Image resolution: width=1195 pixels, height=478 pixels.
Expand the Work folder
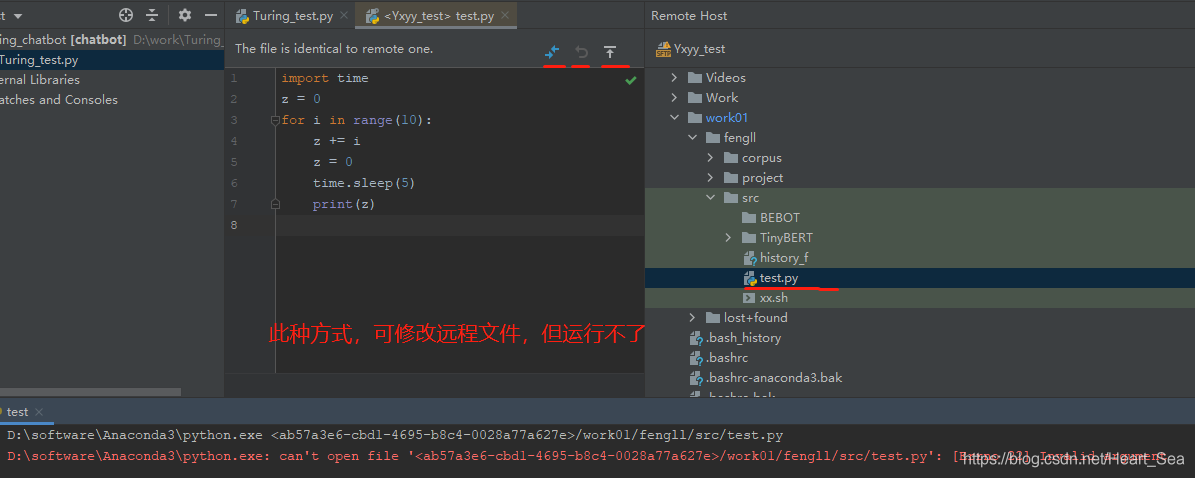coord(674,98)
